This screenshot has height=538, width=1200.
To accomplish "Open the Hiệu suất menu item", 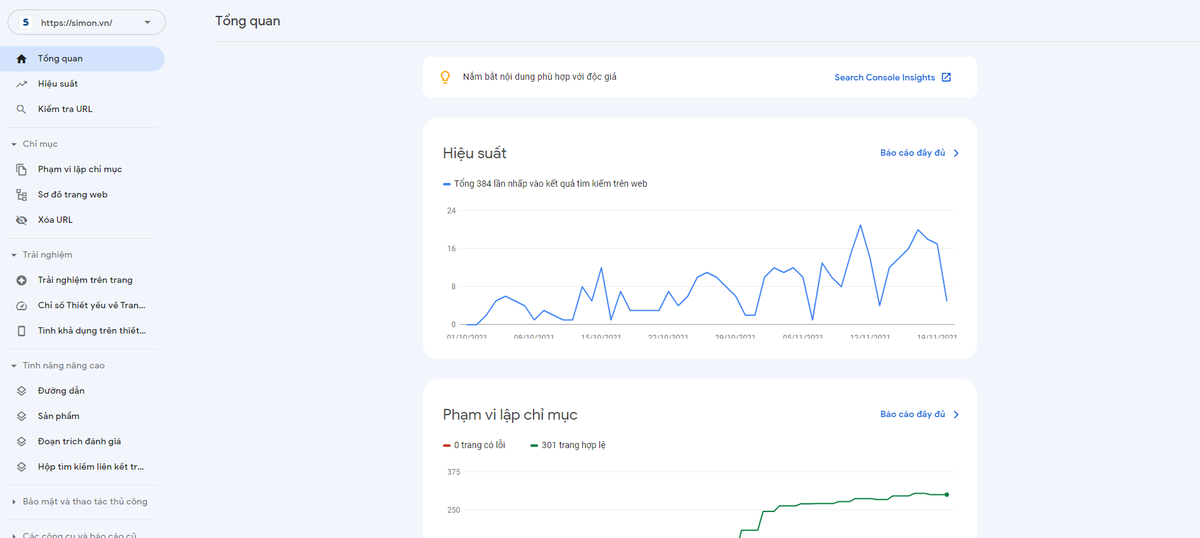I will 82,84.
